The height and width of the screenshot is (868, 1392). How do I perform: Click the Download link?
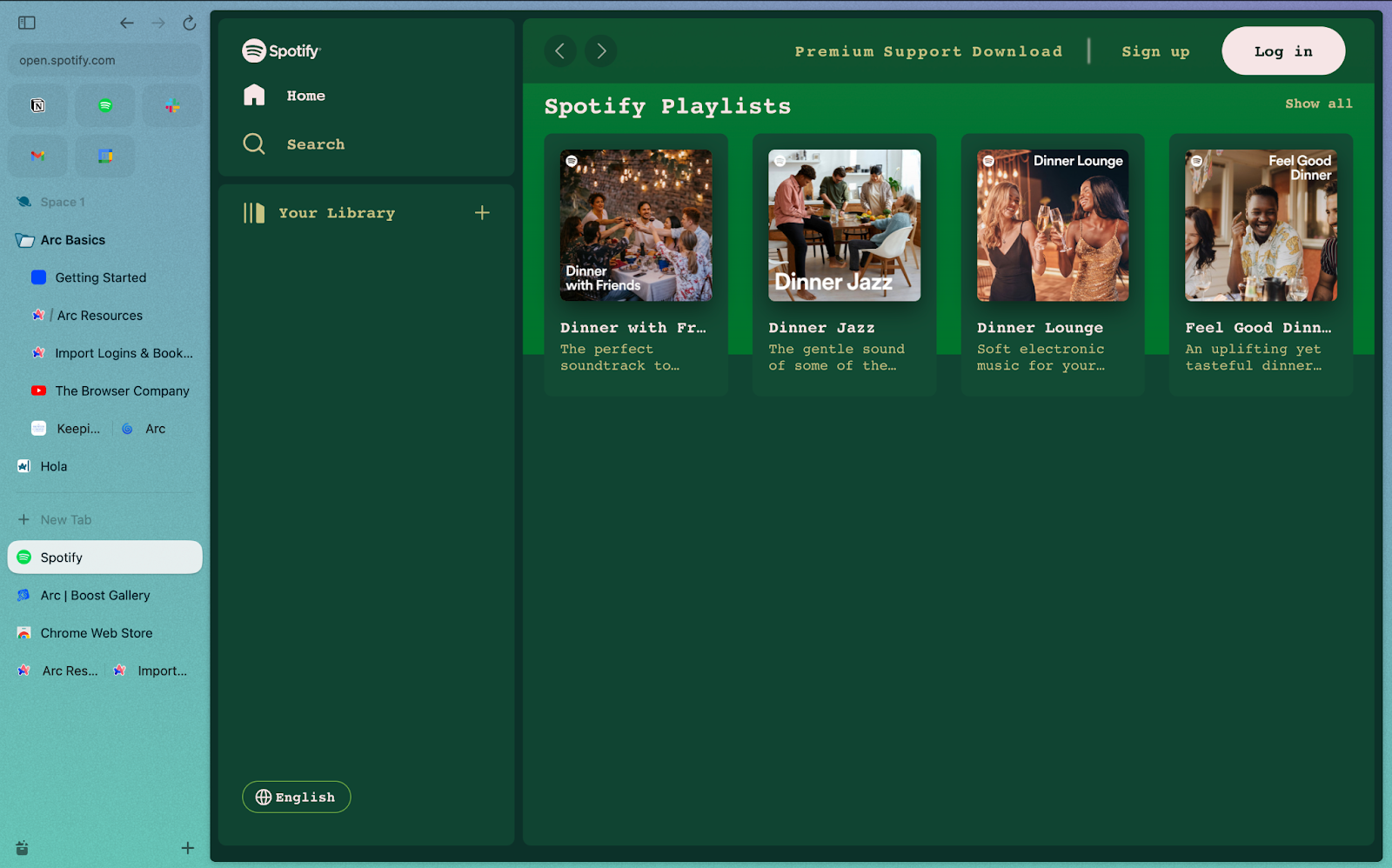(x=1017, y=51)
